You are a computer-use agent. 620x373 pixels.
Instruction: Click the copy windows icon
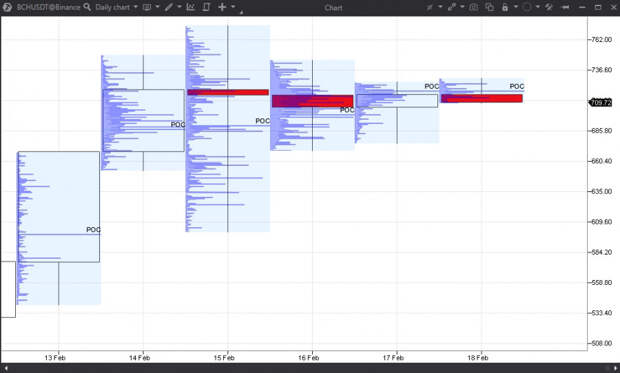coord(490,7)
